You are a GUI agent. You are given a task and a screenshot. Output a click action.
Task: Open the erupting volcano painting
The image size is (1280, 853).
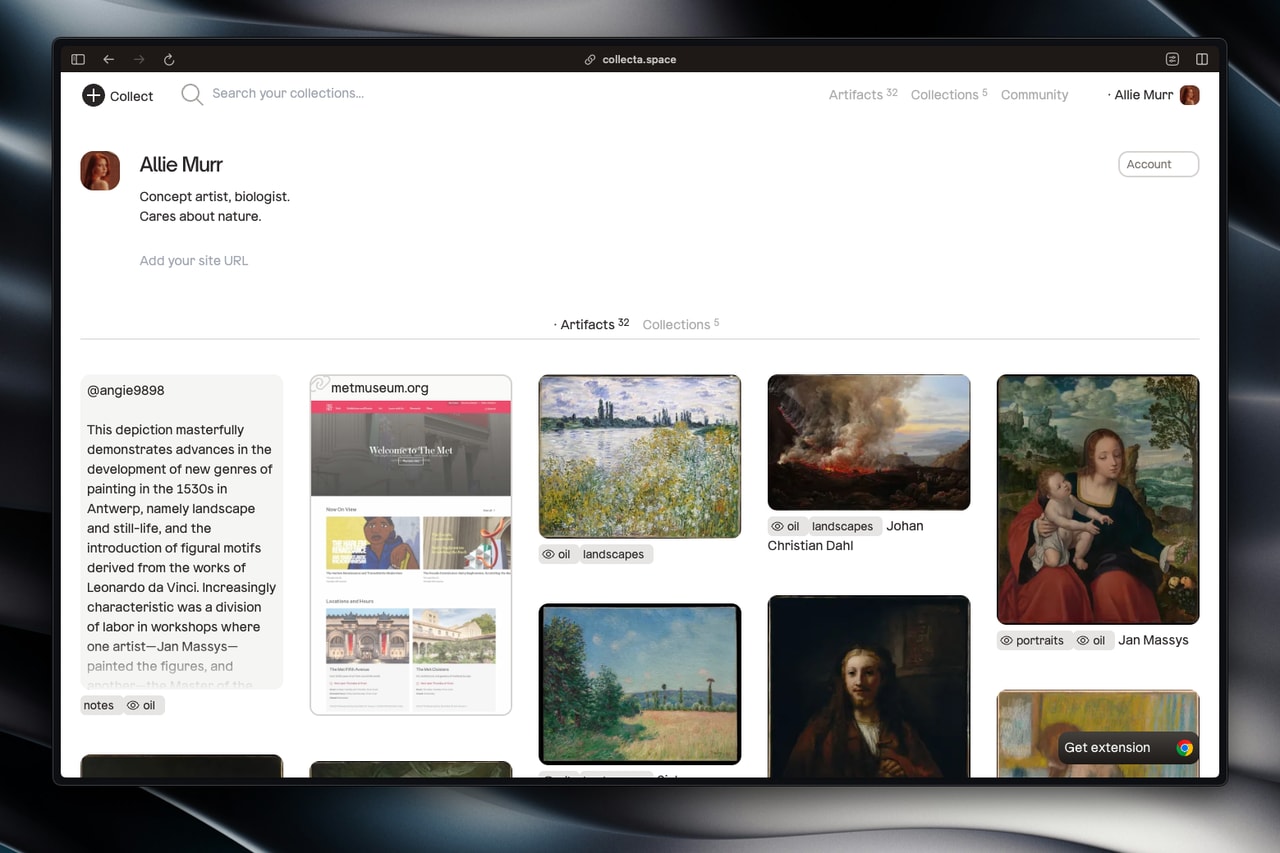pyautogui.click(x=869, y=443)
